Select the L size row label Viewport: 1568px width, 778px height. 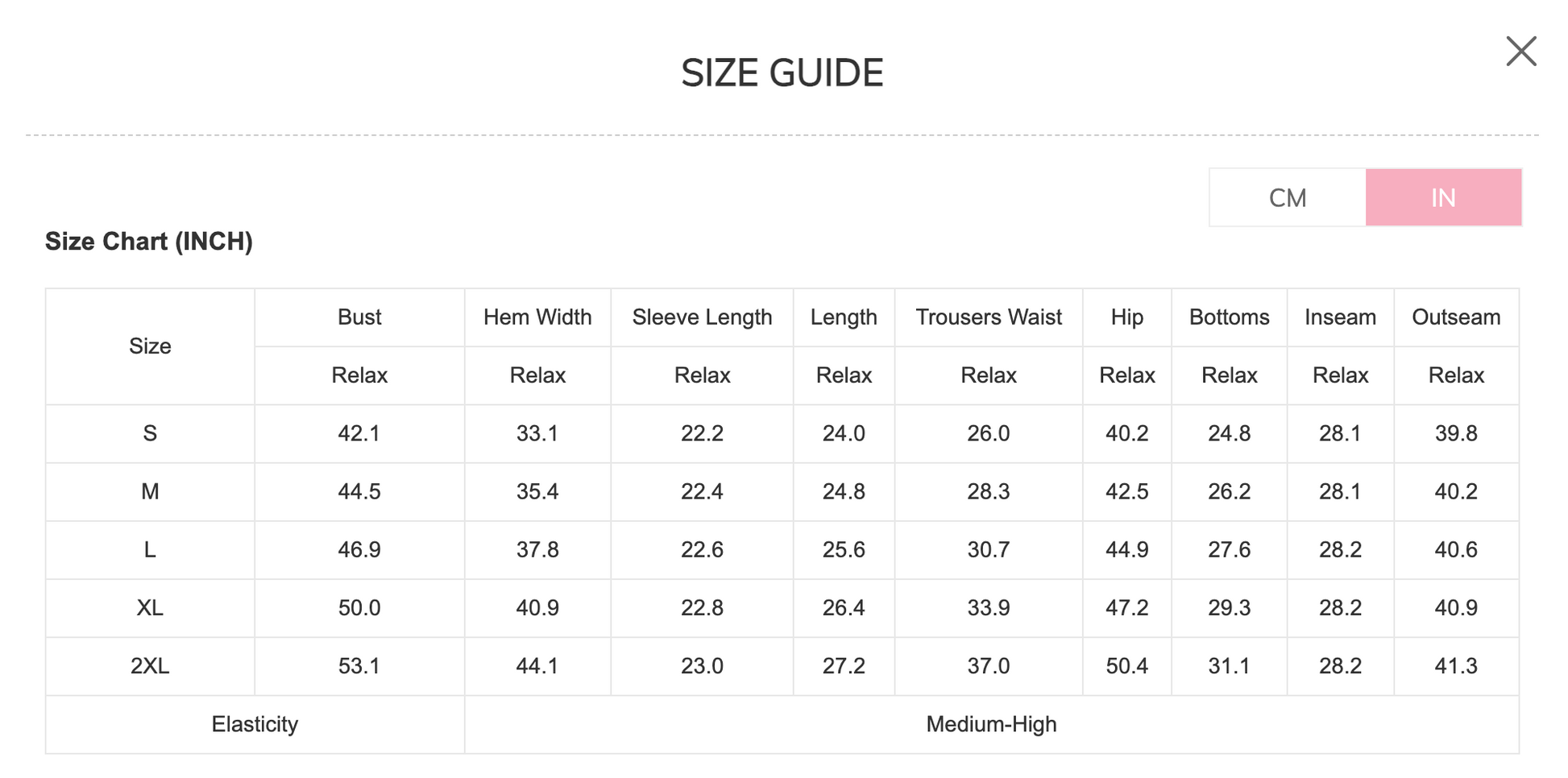tap(150, 549)
